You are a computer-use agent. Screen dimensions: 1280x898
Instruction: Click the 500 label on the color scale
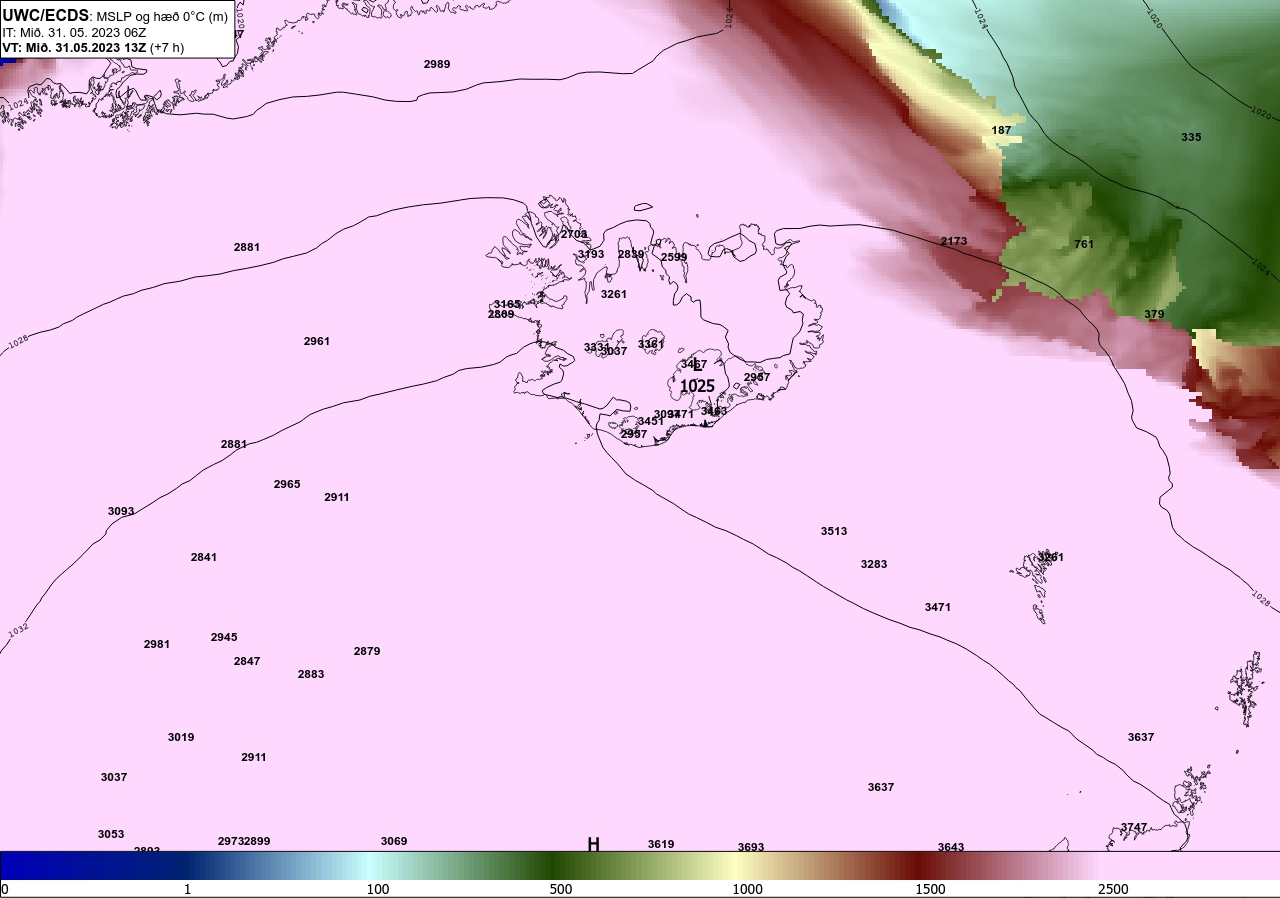tap(561, 889)
